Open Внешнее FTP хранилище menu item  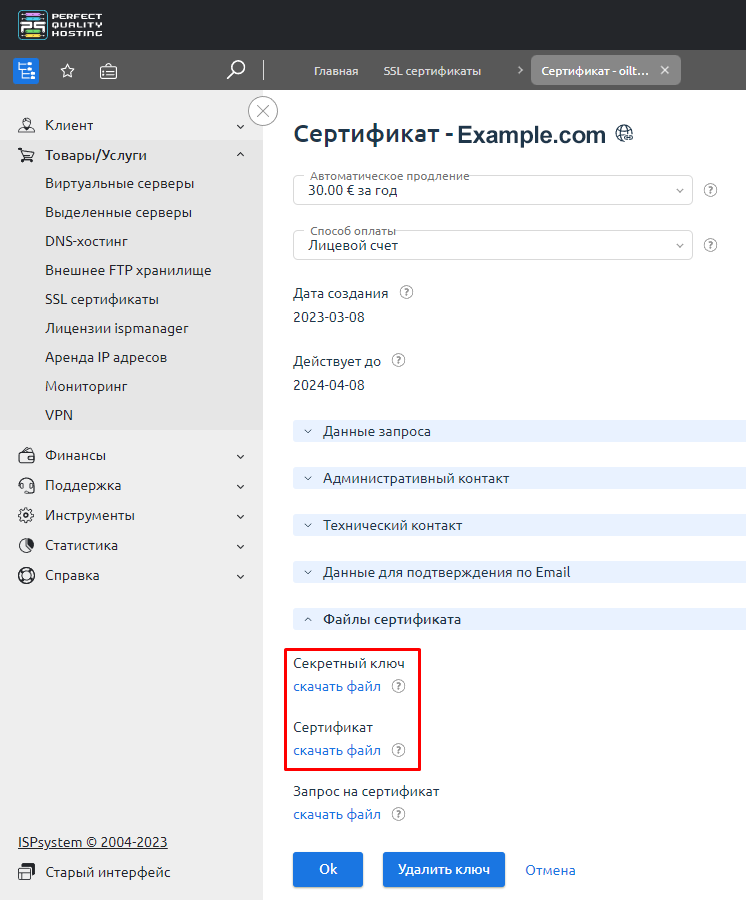click(x=128, y=270)
